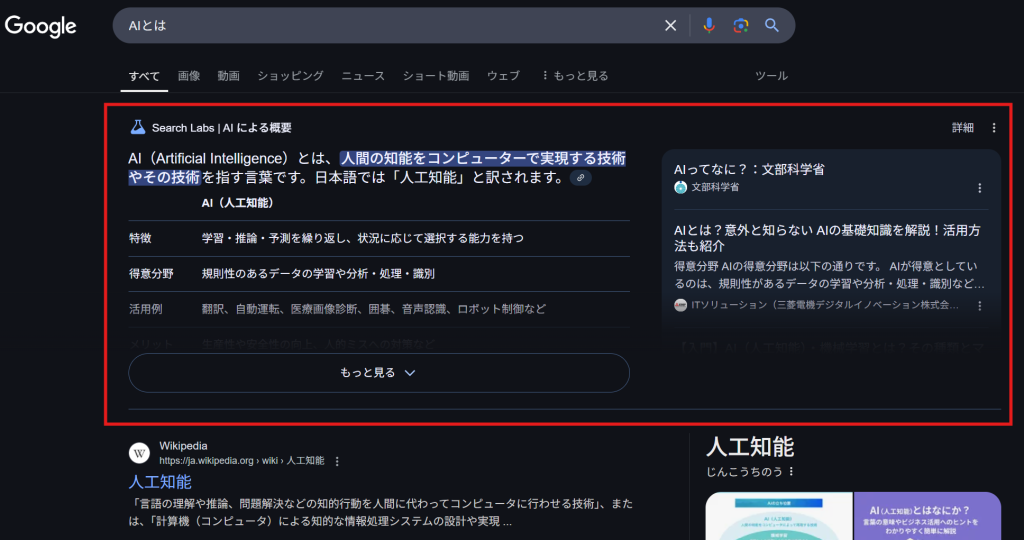Start voice search with the microphone icon
1024x540 pixels.
(709, 25)
